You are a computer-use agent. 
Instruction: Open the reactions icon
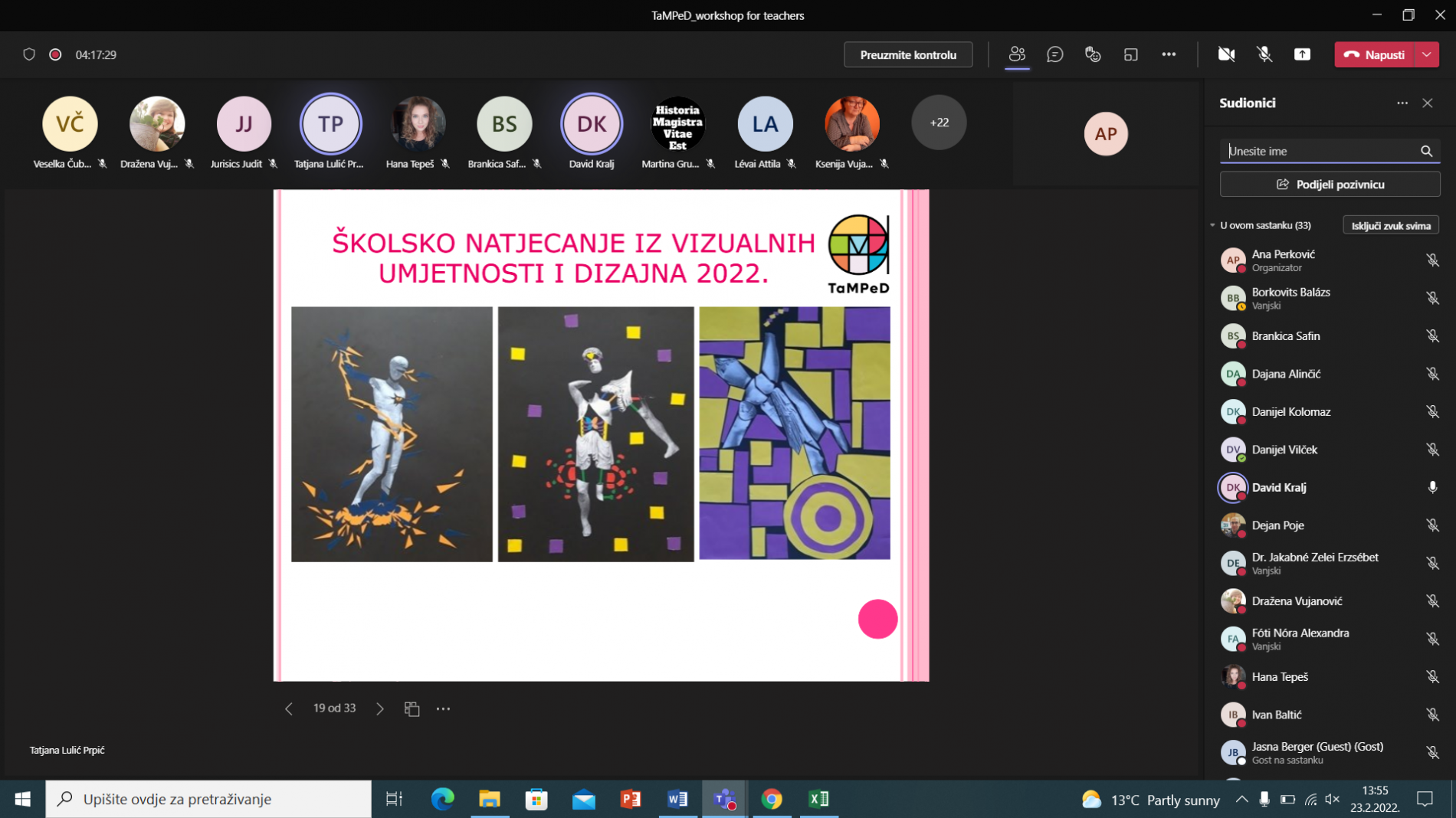tap(1093, 54)
